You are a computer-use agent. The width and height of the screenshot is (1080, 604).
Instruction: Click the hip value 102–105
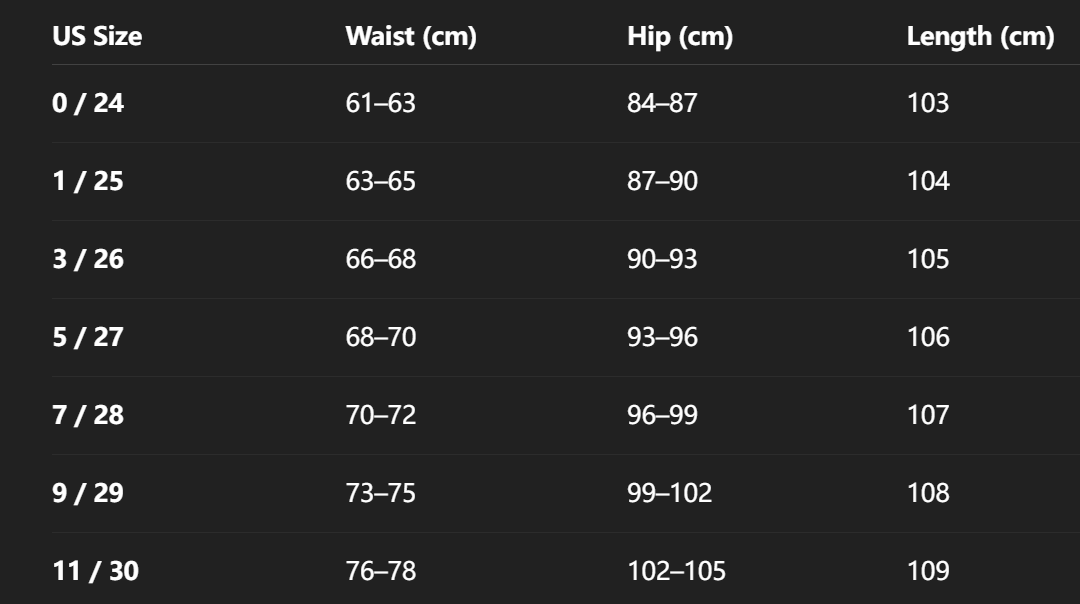pos(676,571)
